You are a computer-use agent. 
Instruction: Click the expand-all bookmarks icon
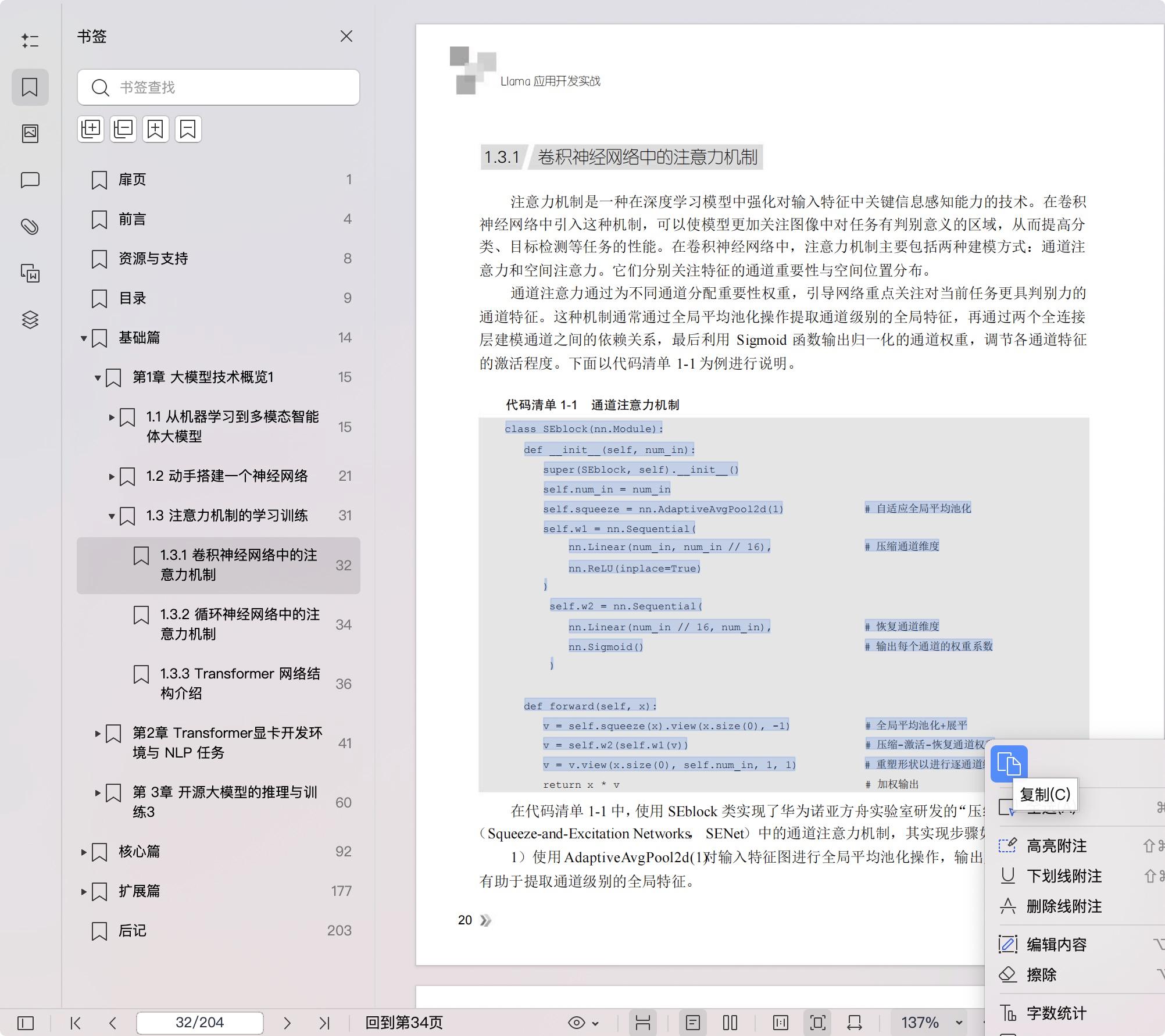pyautogui.click(x=91, y=128)
